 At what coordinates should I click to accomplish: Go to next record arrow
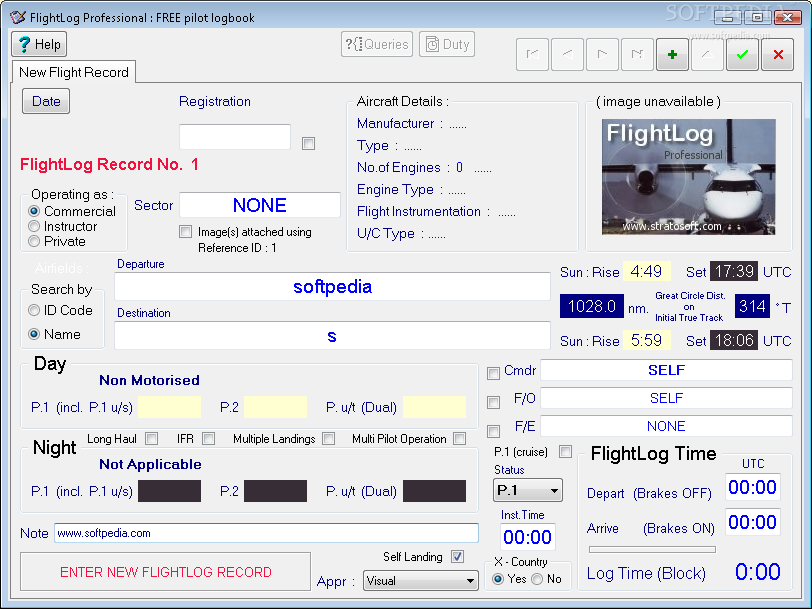point(602,54)
